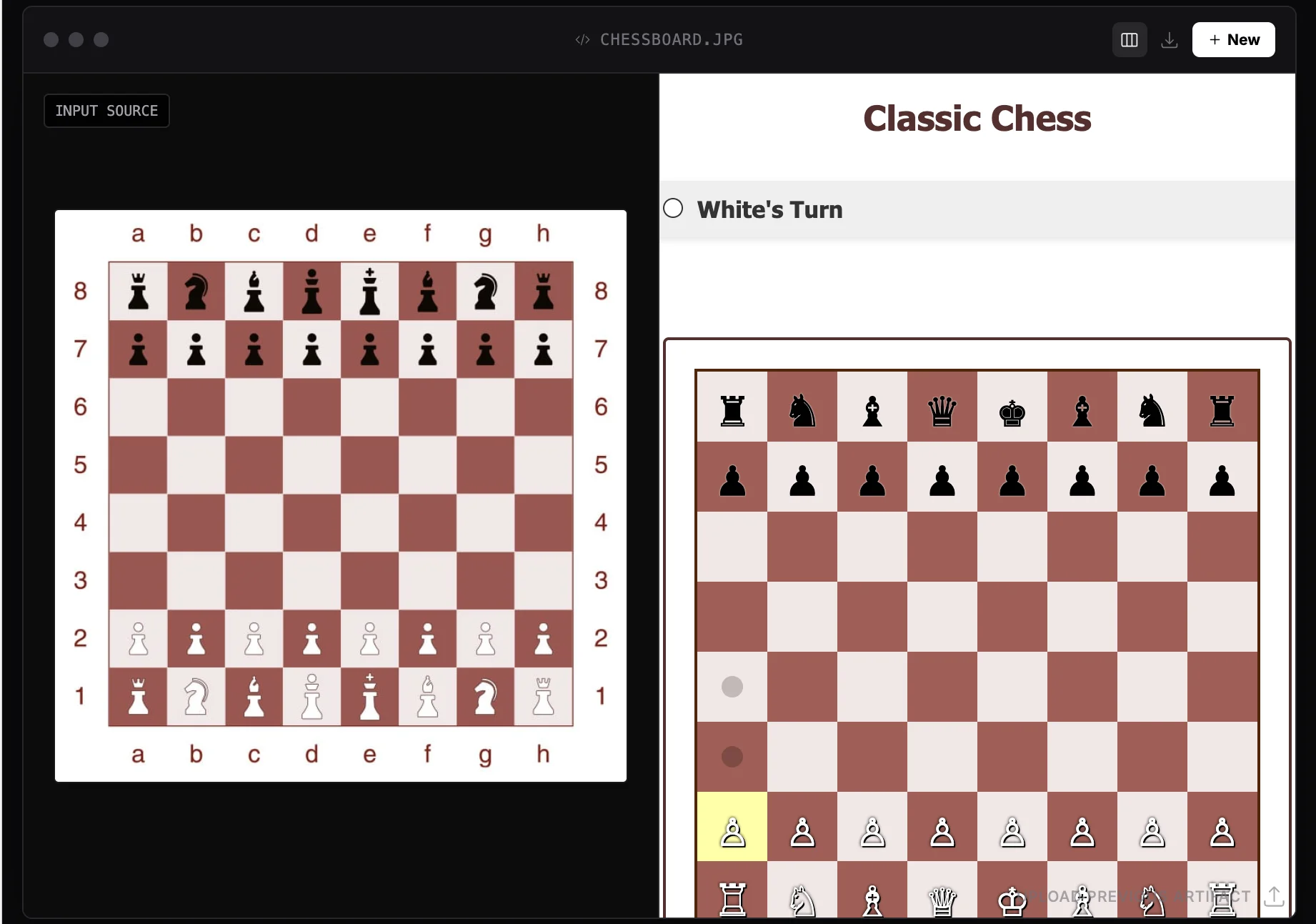Click the + New button
Viewport: 1316px width, 924px height.
click(x=1233, y=40)
